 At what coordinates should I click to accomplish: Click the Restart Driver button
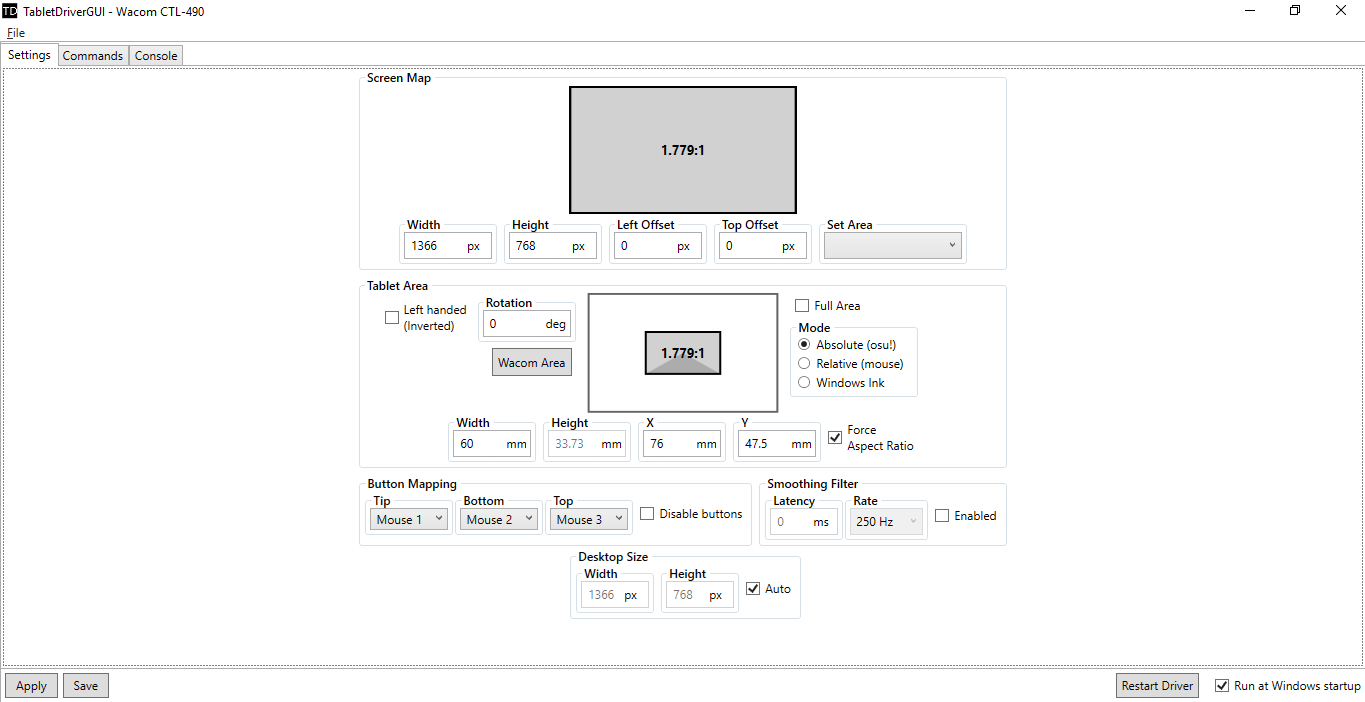1157,685
